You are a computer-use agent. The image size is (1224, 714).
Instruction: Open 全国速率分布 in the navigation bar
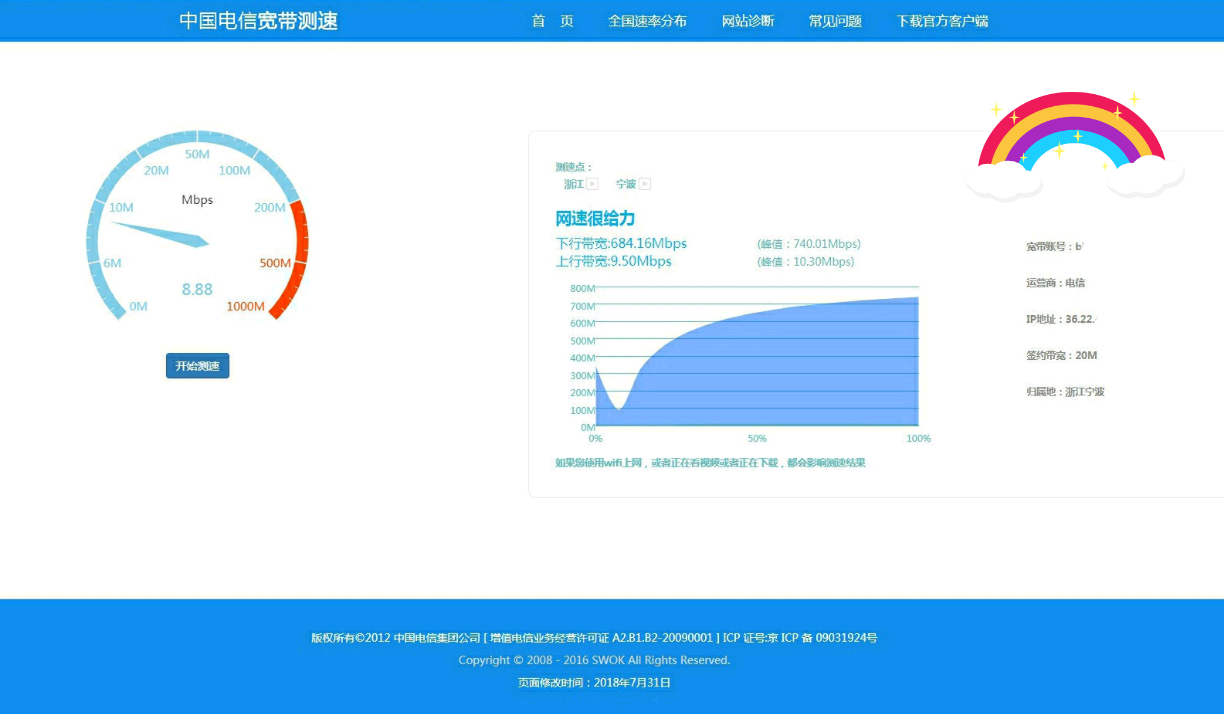(647, 21)
